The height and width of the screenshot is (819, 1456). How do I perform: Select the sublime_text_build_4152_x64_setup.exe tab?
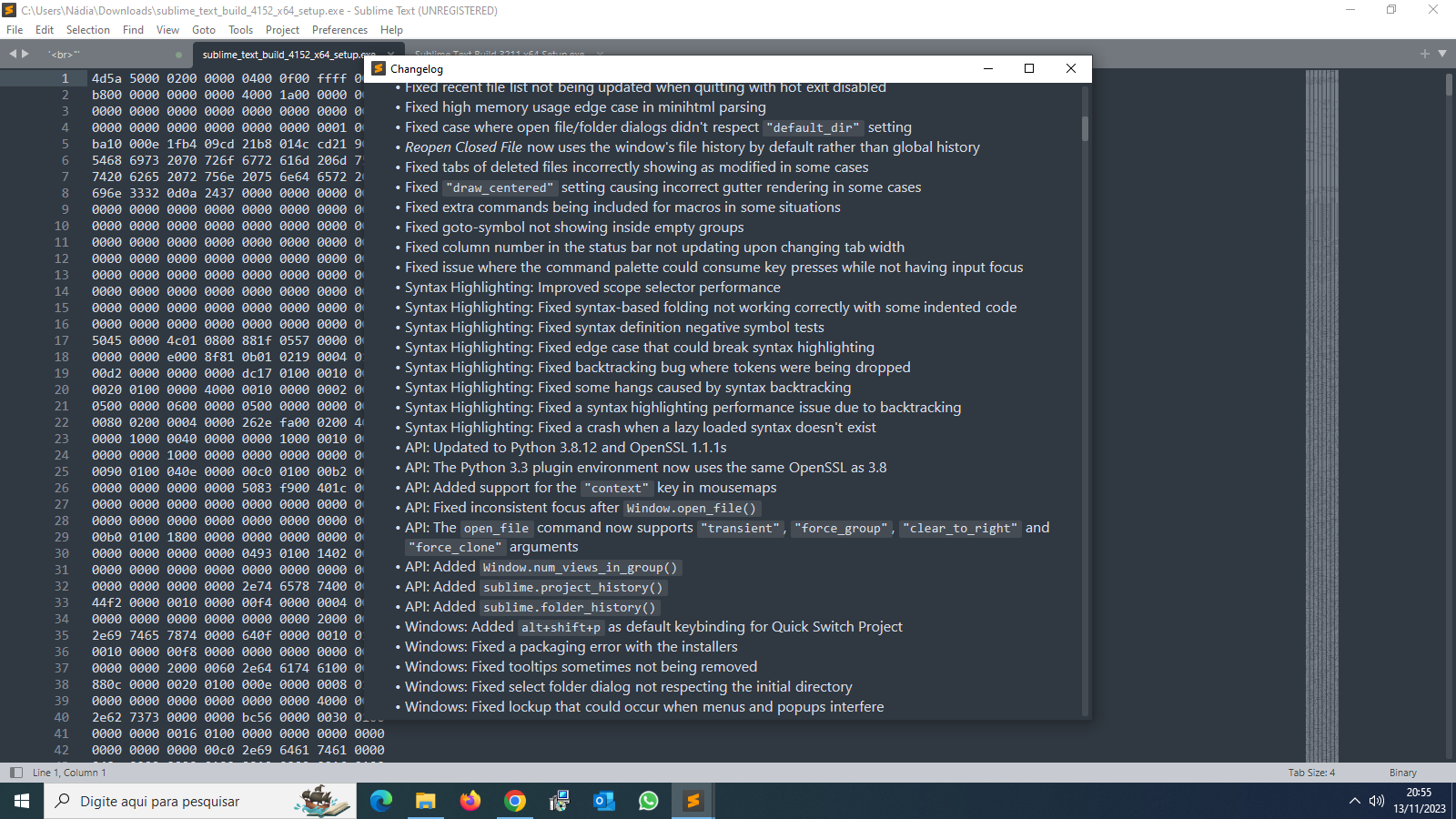tap(288, 55)
